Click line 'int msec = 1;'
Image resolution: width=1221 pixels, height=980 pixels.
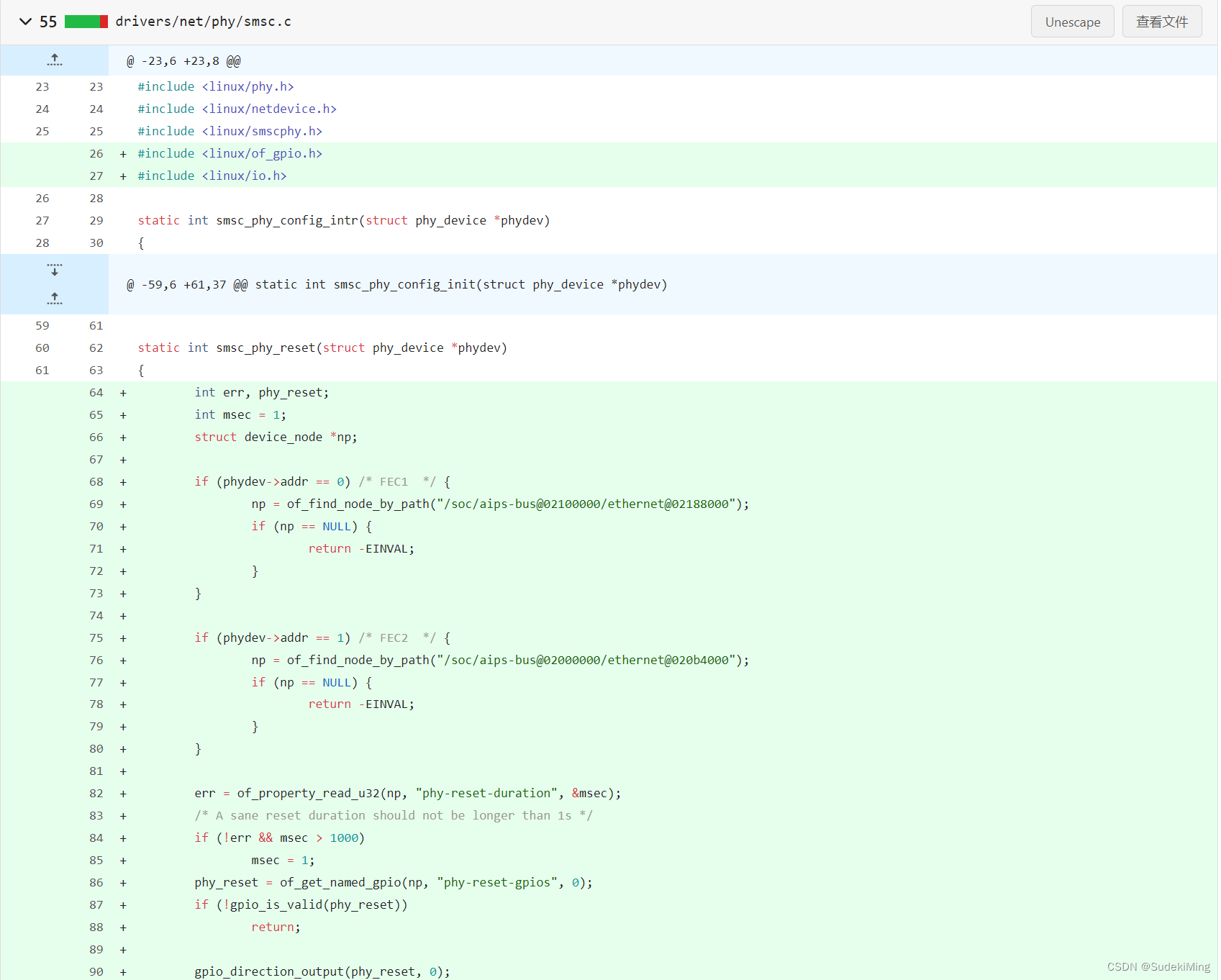240,414
